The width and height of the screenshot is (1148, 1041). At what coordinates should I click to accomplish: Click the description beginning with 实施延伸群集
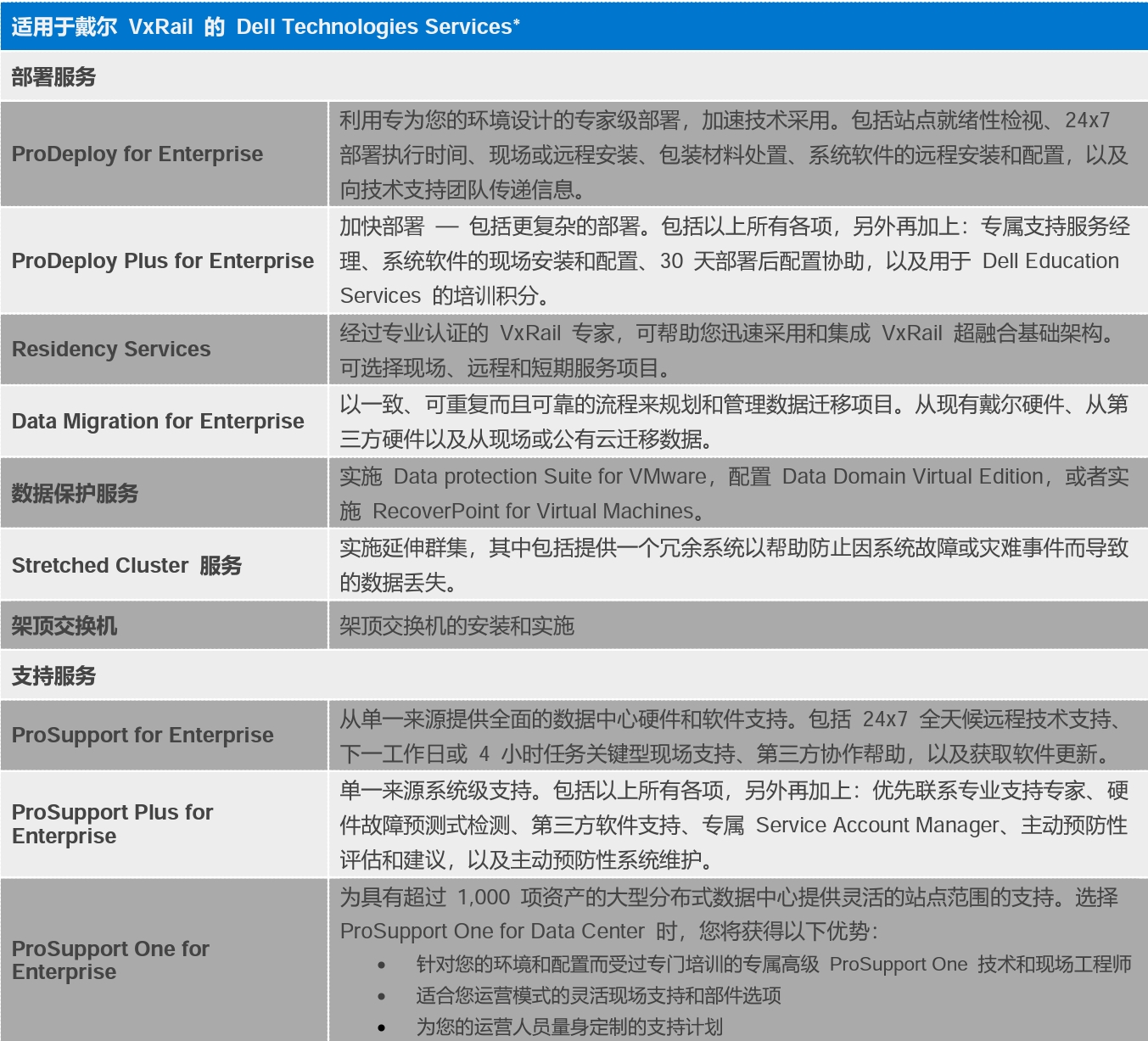pos(734,565)
